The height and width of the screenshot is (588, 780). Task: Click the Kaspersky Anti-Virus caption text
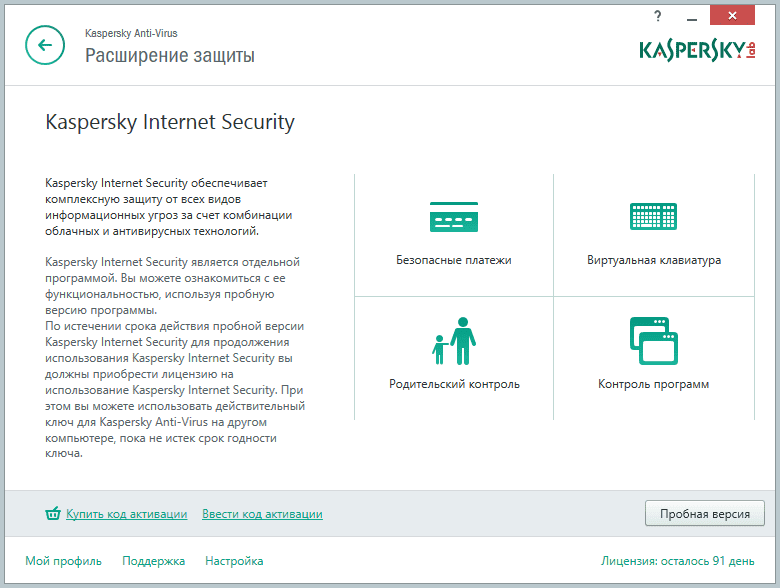click(131, 33)
